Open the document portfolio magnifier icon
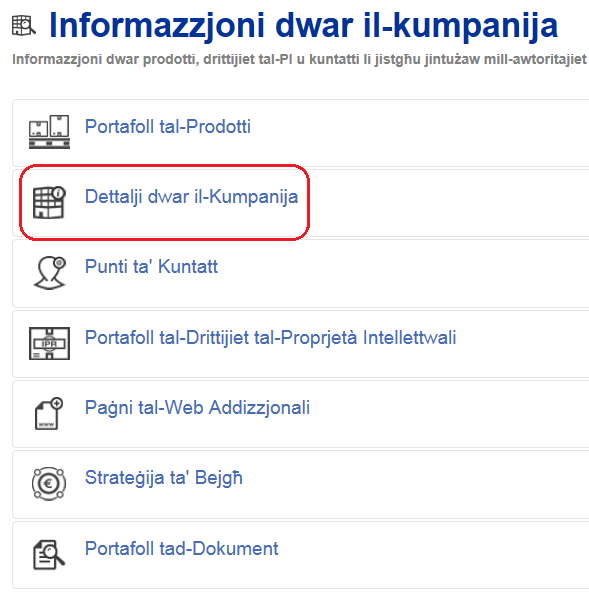Viewport: 589px width, 597px height. point(49,554)
